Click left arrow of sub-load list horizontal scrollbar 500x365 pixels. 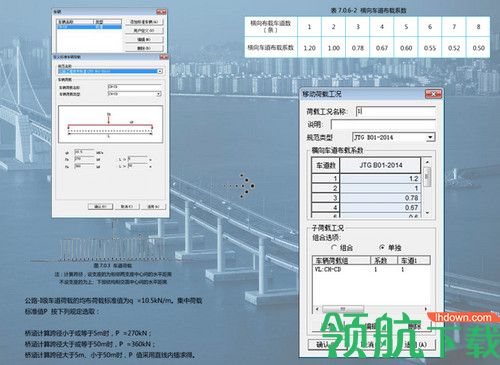[x=317, y=309]
